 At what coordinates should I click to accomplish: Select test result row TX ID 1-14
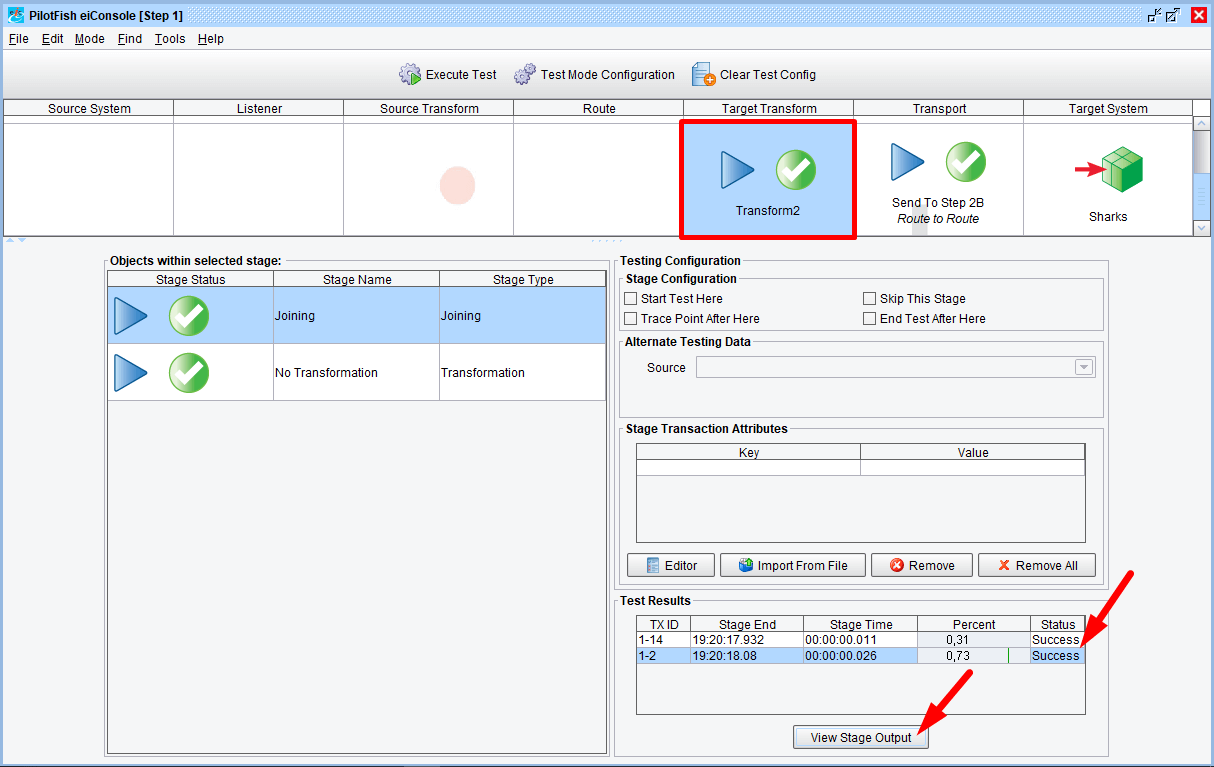click(x=860, y=640)
